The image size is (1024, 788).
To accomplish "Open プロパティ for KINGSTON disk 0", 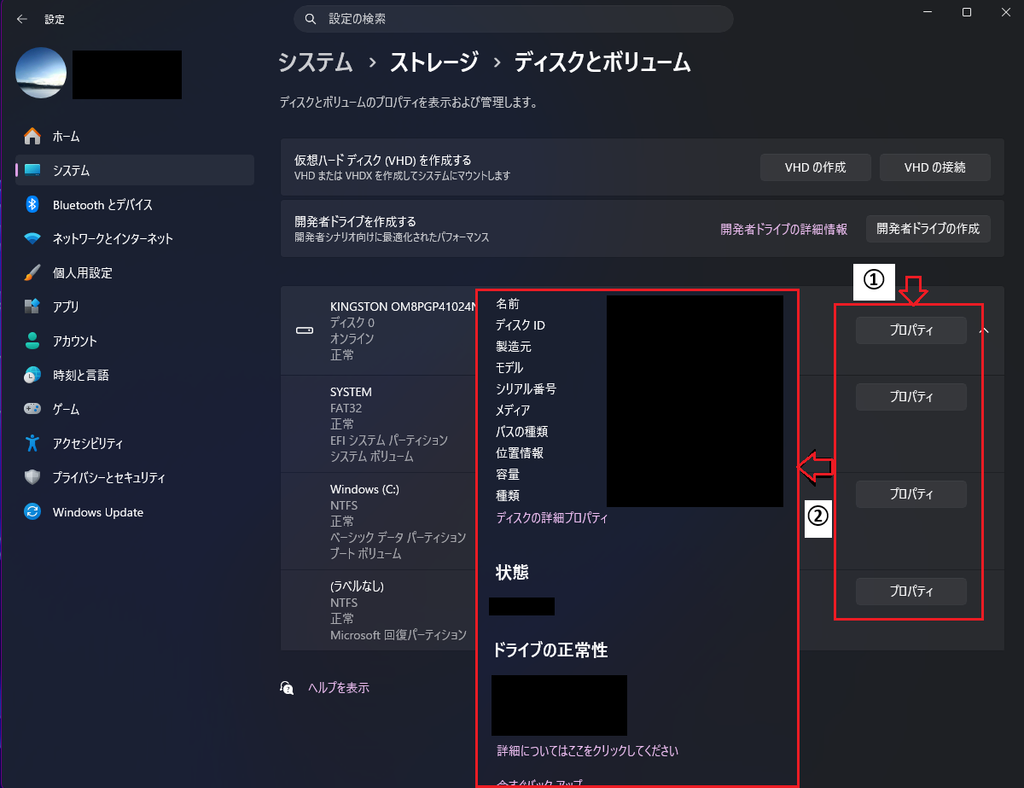I will click(x=911, y=330).
